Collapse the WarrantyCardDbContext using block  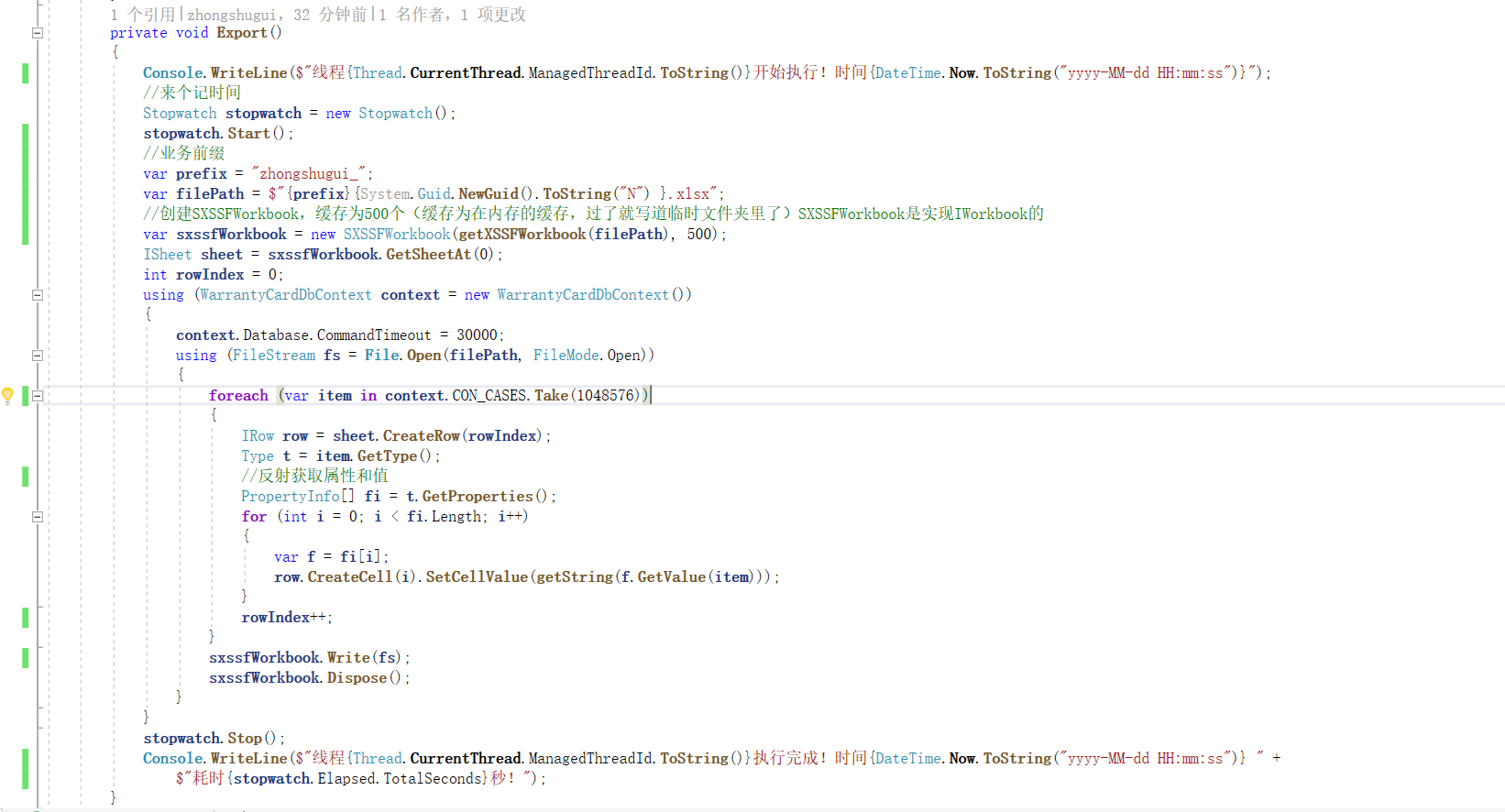(x=38, y=295)
